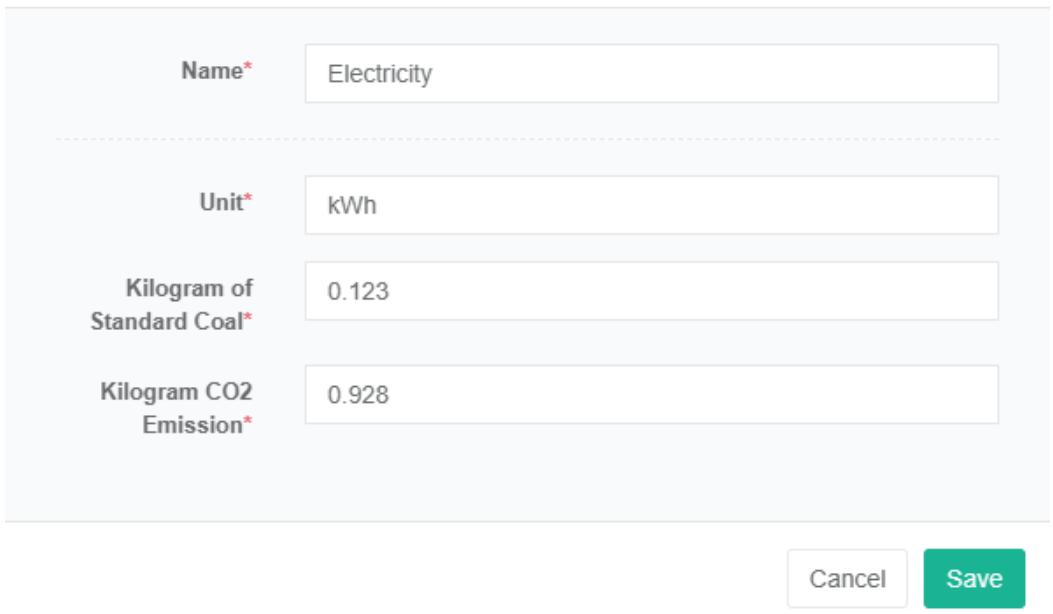Click the asterisk after Emission
1053x614 pixels.
249,426
